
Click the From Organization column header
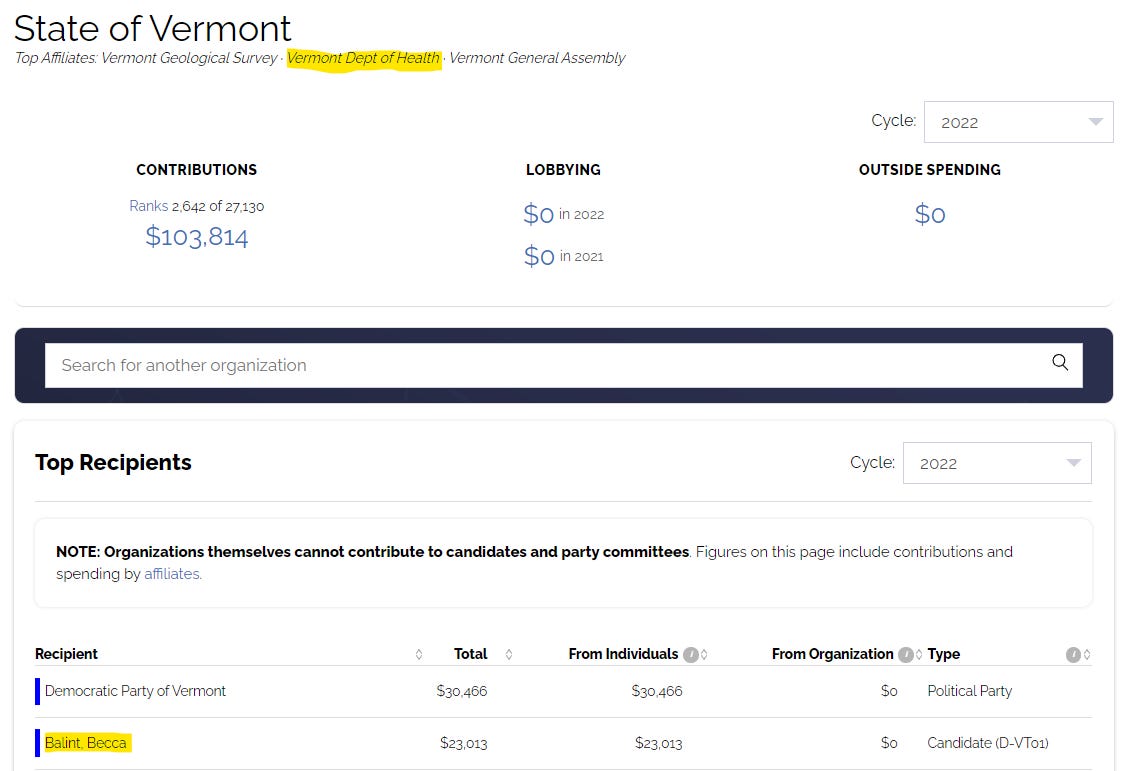click(832, 654)
